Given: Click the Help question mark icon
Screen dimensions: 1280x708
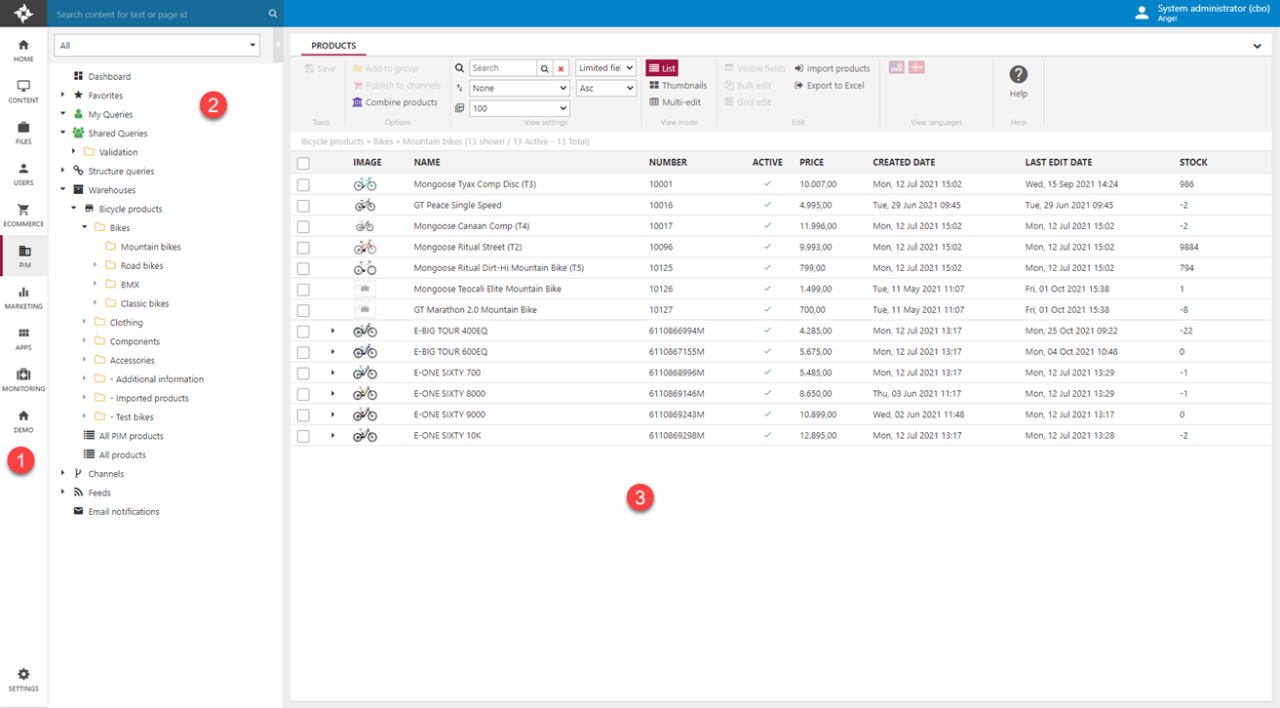Looking at the screenshot, I should [1018, 75].
